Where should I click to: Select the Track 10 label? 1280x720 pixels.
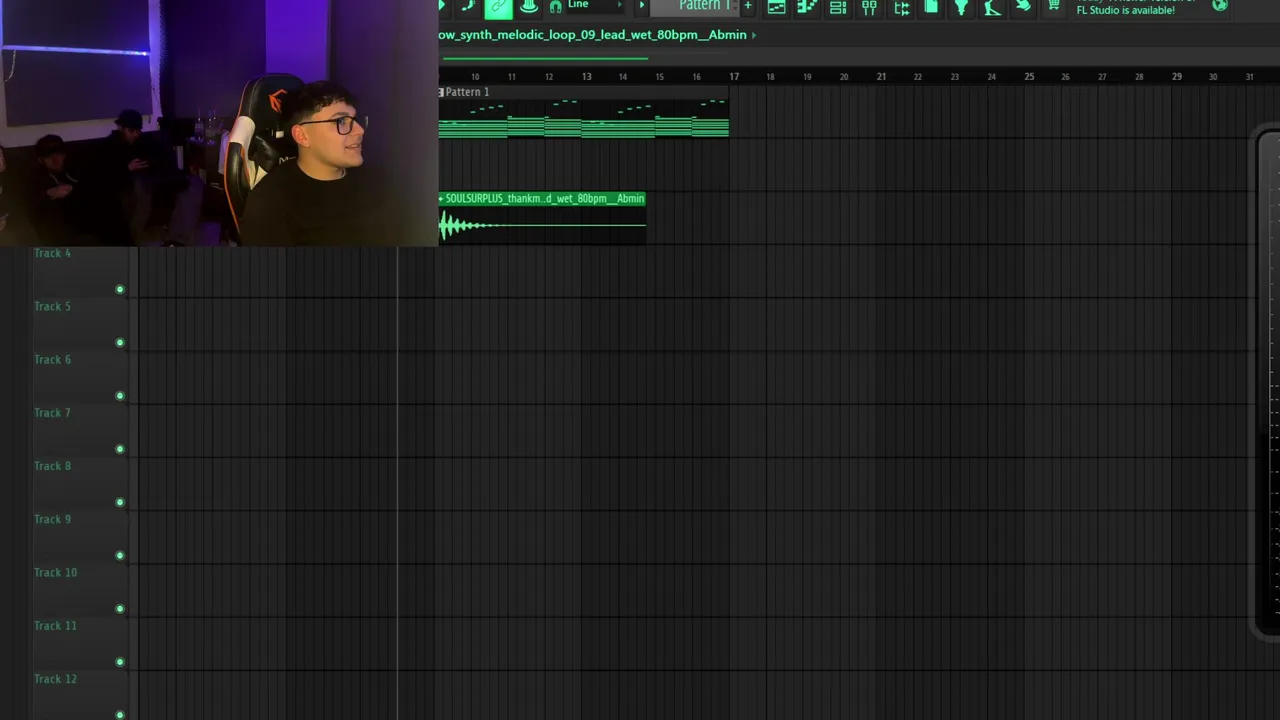pyautogui.click(x=55, y=572)
